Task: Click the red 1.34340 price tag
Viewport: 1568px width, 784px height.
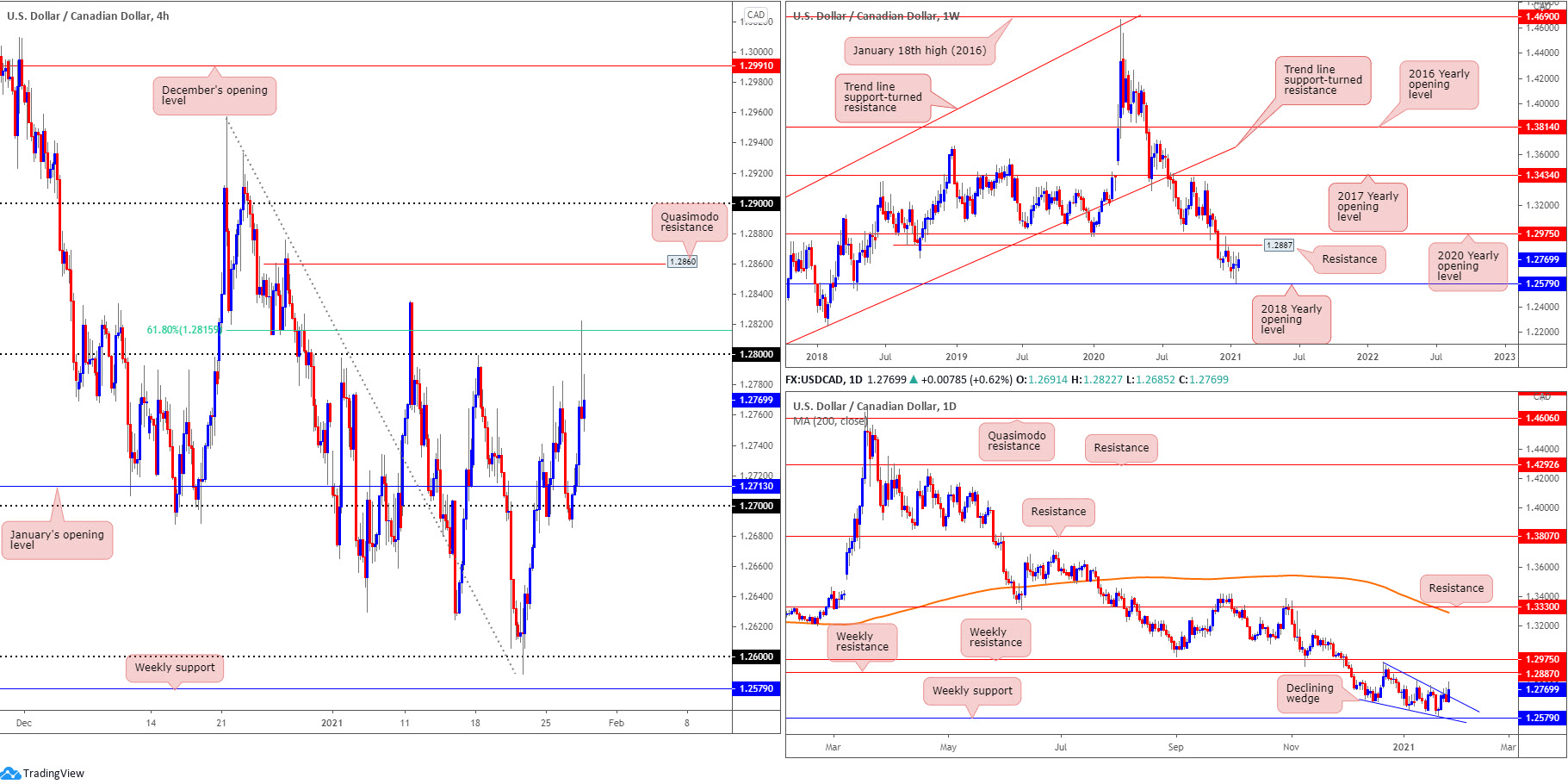Action: tap(1542, 175)
